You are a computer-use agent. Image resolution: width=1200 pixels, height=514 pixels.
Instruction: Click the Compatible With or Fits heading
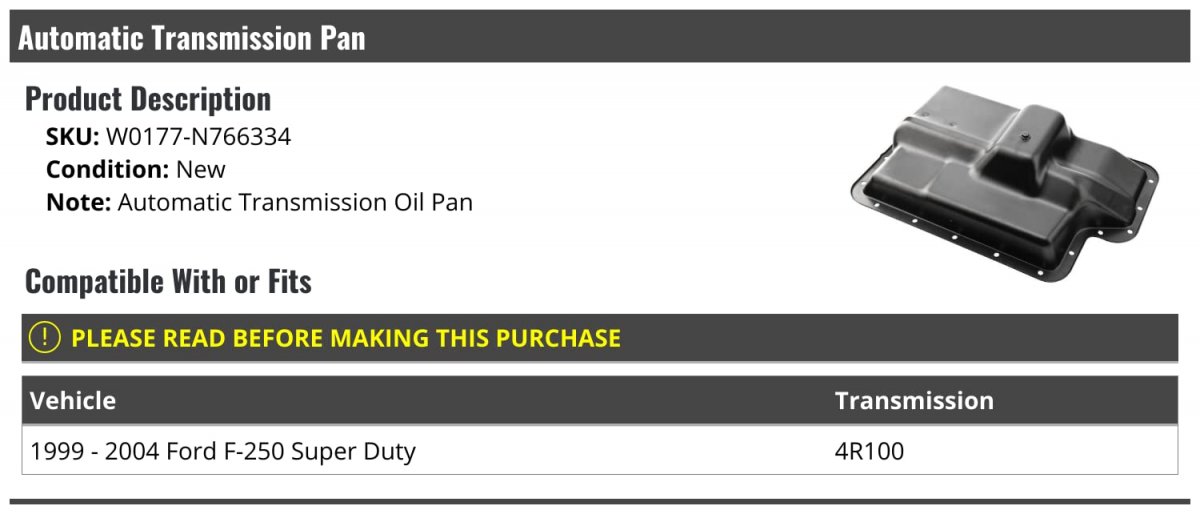point(168,282)
